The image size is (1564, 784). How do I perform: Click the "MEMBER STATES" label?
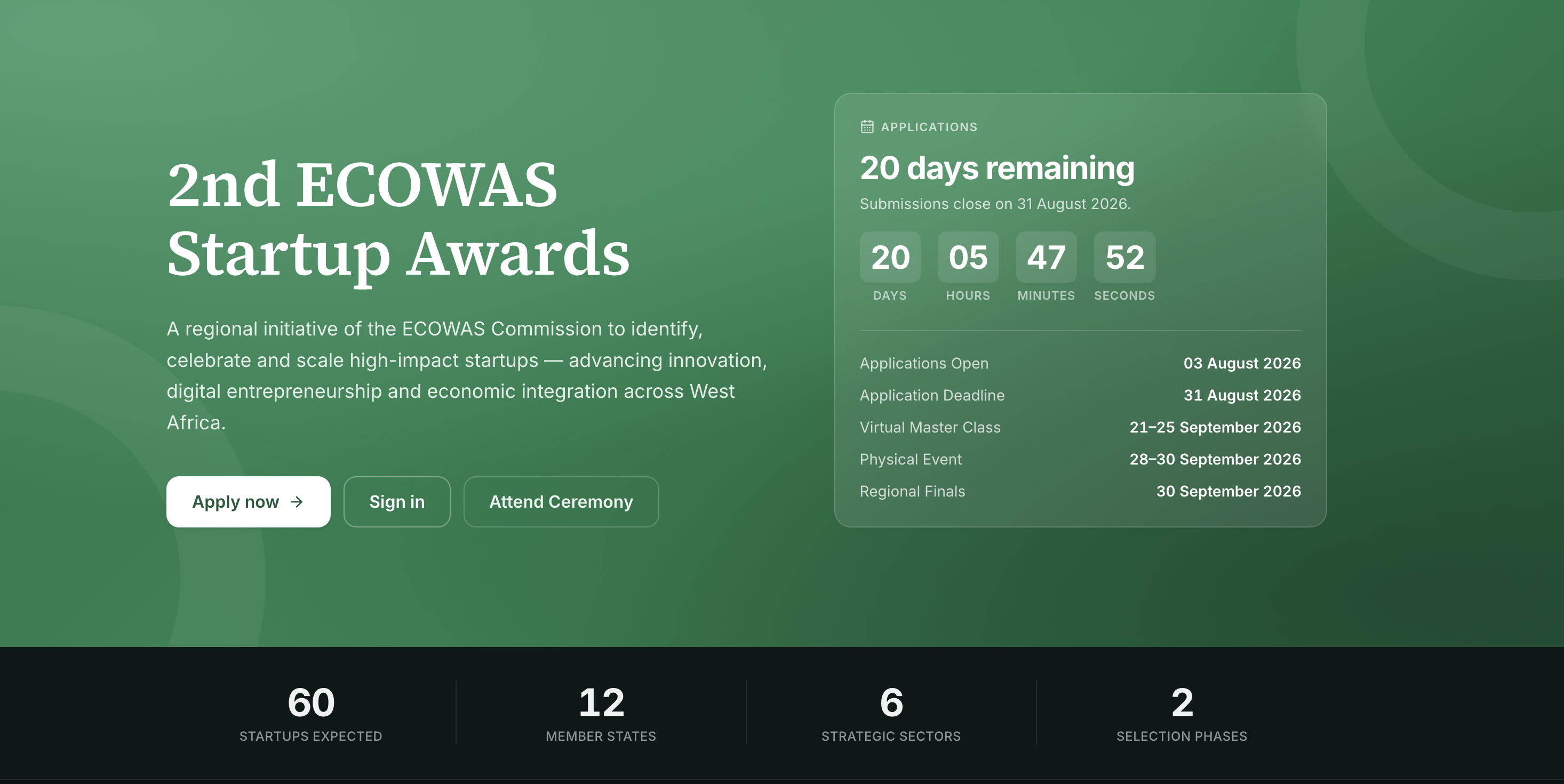click(601, 737)
